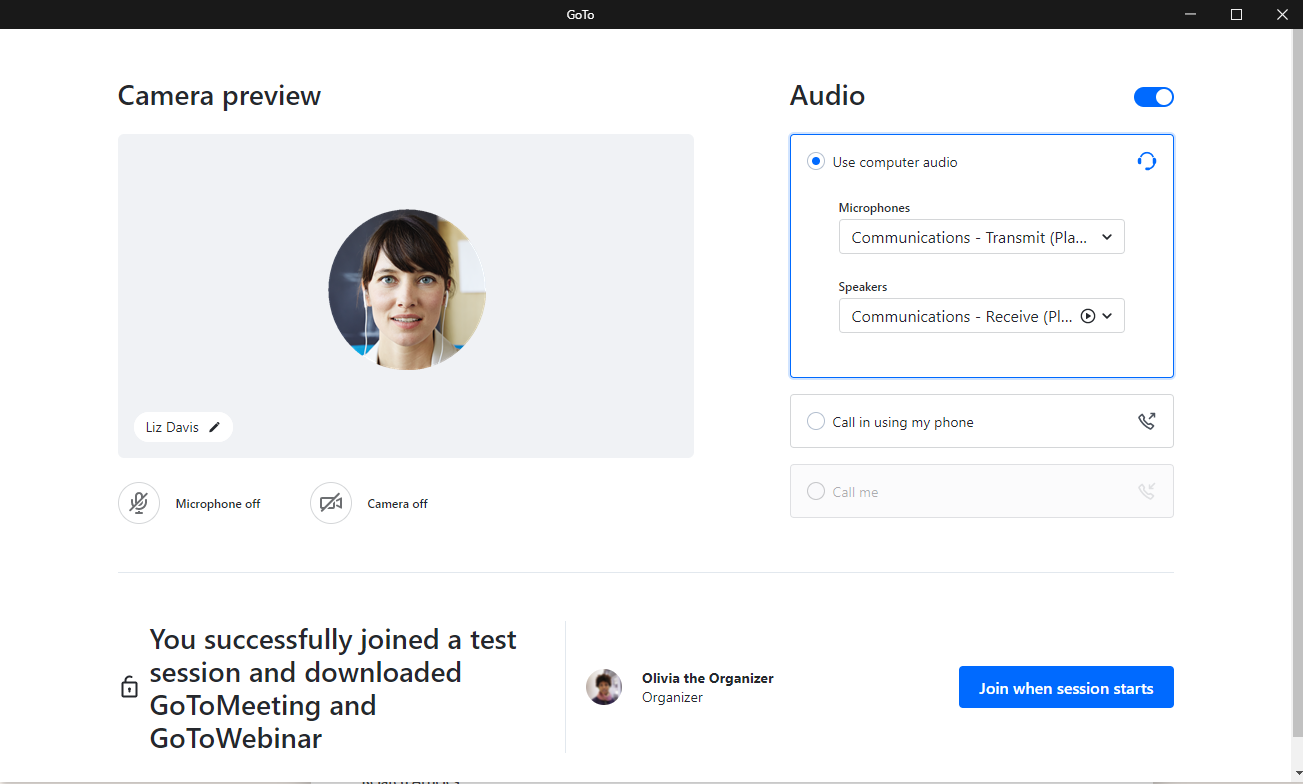This screenshot has height=784, width=1303.
Task: Click the Audio heading
Action: click(x=827, y=96)
